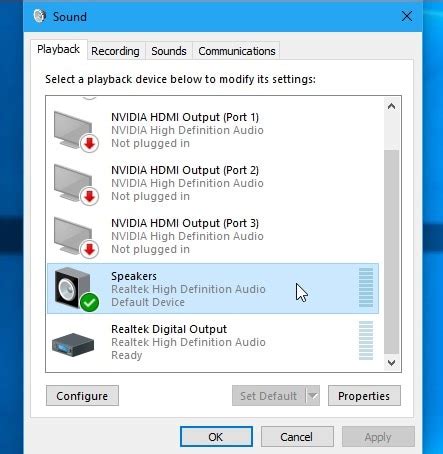Screen dimensions: 443x454
Task: Select the NVIDIA HDMI Output (Port 1) monitor icon
Action: click(76, 132)
